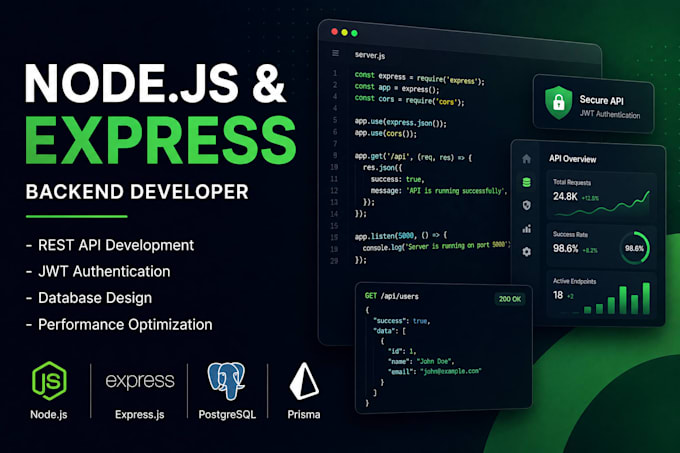680x453 pixels.
Task: Click the API Overview heading
Action: tap(572, 159)
